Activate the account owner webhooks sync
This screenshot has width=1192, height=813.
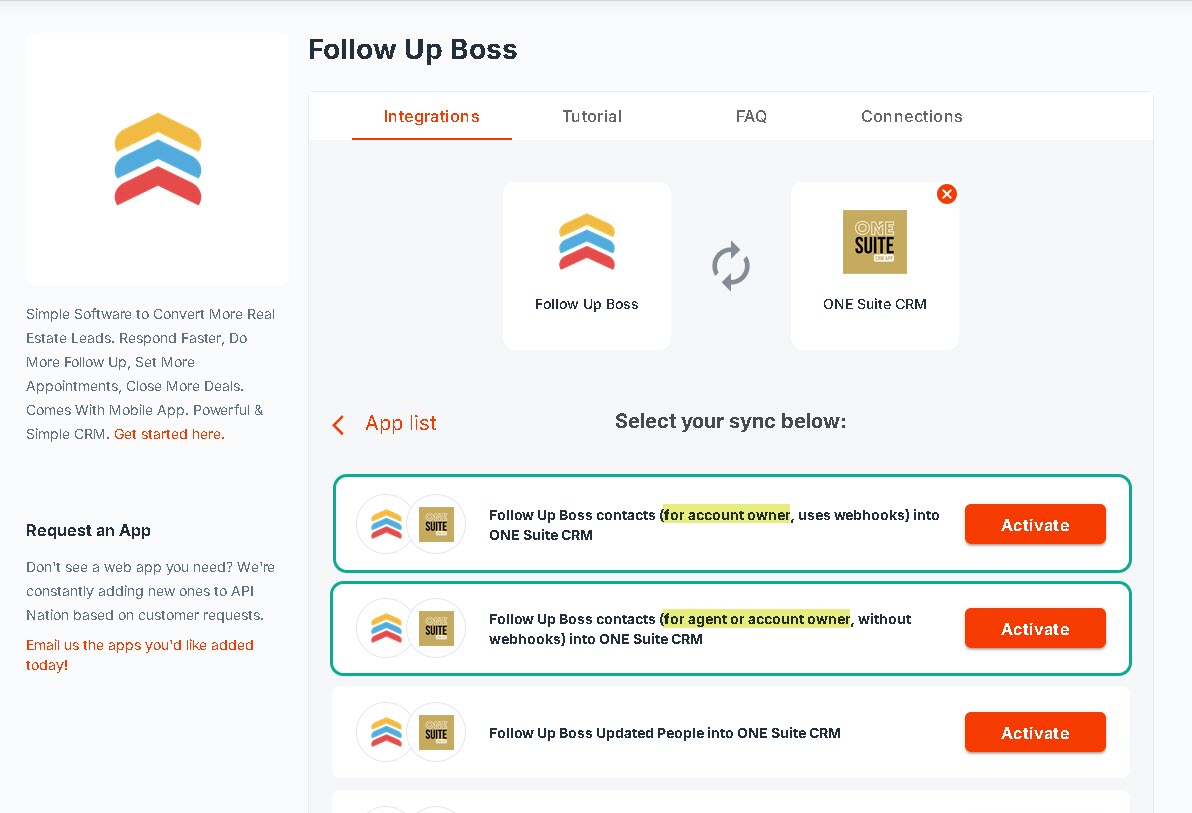click(1035, 524)
